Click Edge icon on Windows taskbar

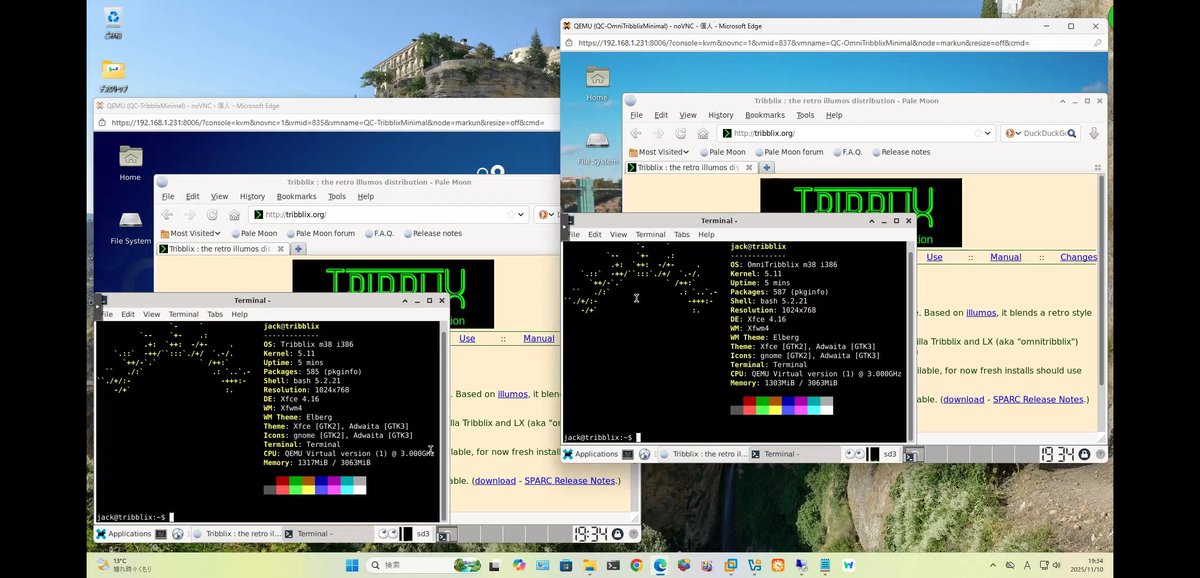(x=660, y=565)
